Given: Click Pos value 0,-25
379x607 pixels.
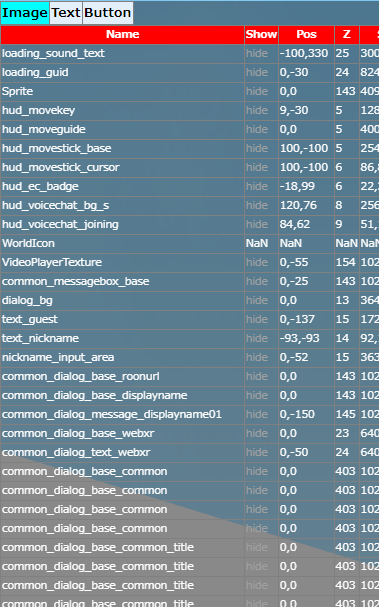Looking at the screenshot, I should (x=294, y=281).
